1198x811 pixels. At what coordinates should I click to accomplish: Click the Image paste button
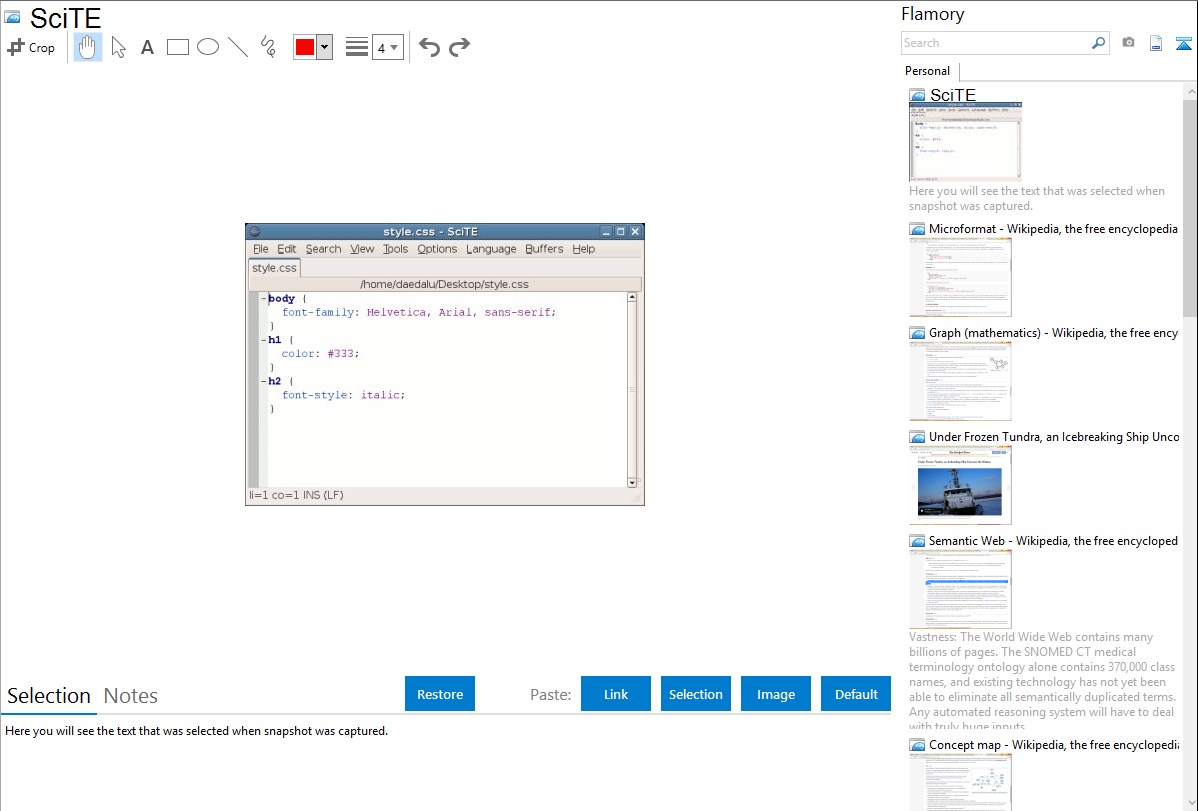776,694
